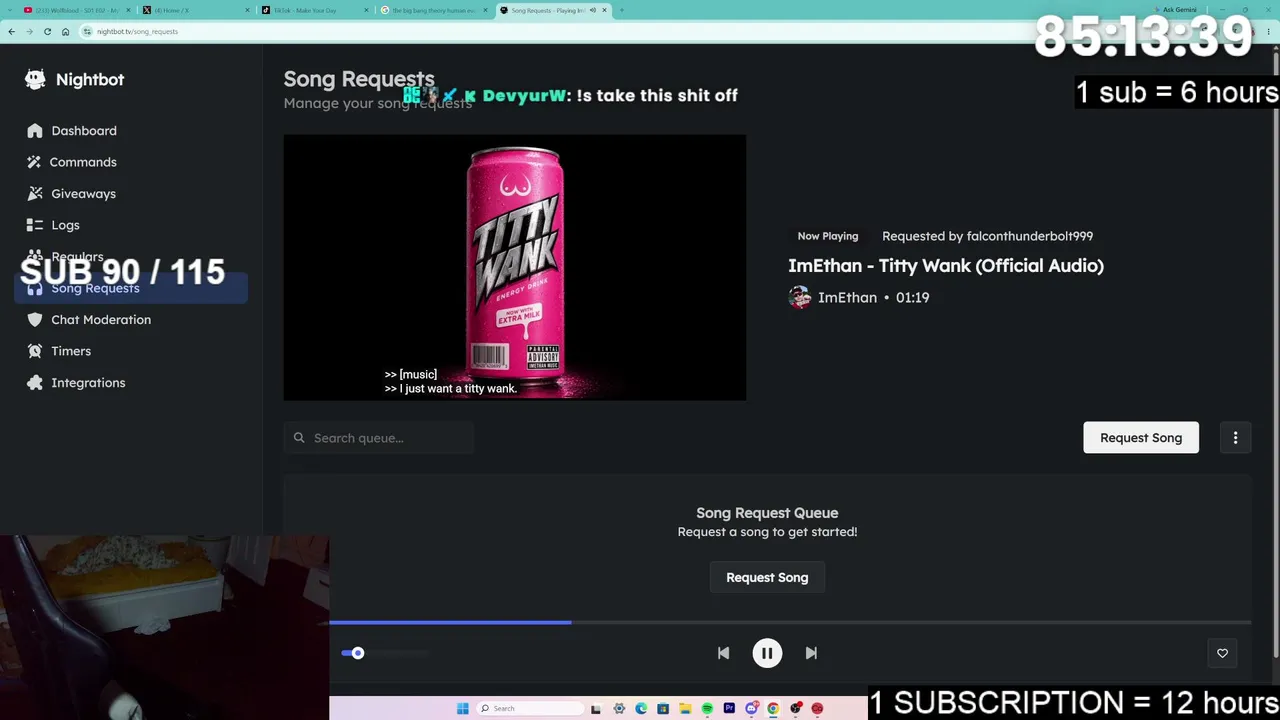Open Microsoft Store from the taskbar
Screen dimensions: 1280x720
[663, 709]
